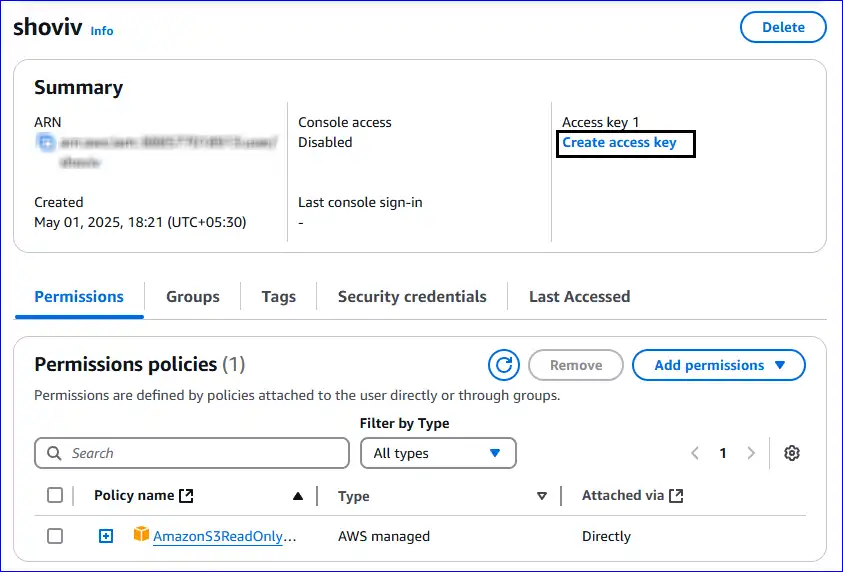Delete the shoviv user
The width and height of the screenshot is (843, 572).
783,27
